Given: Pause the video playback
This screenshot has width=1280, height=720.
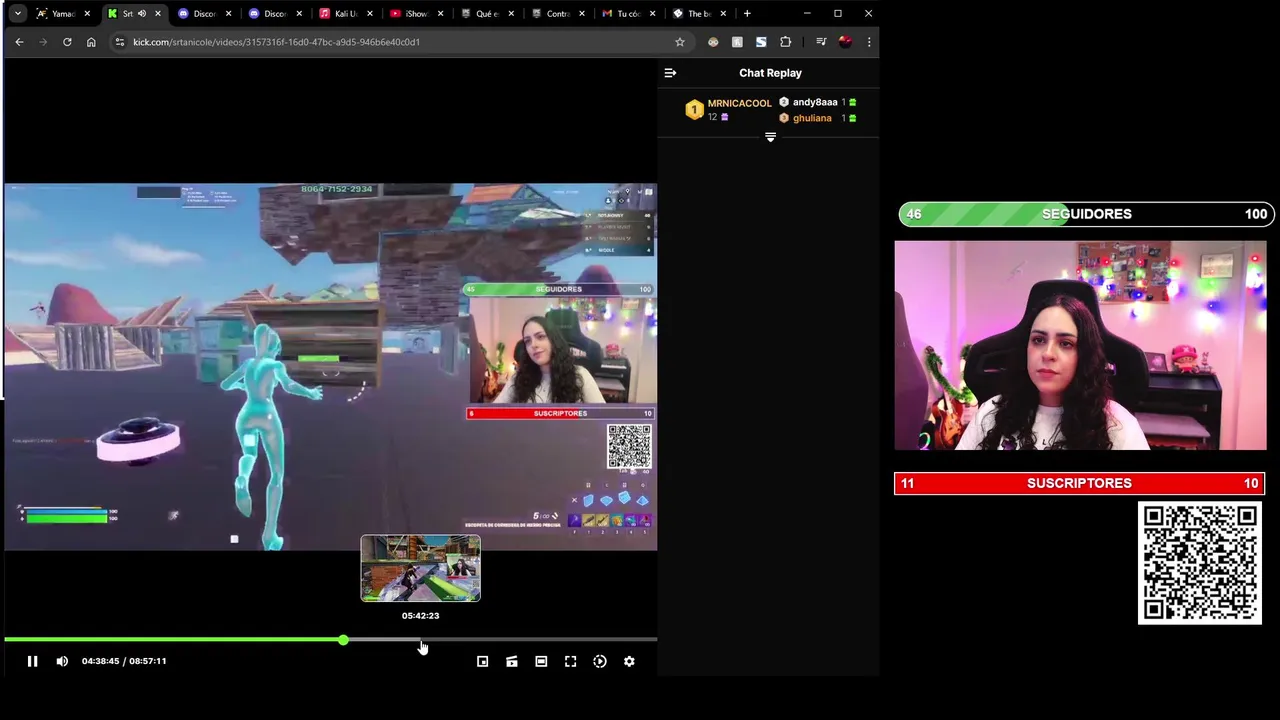Looking at the screenshot, I should (32, 661).
